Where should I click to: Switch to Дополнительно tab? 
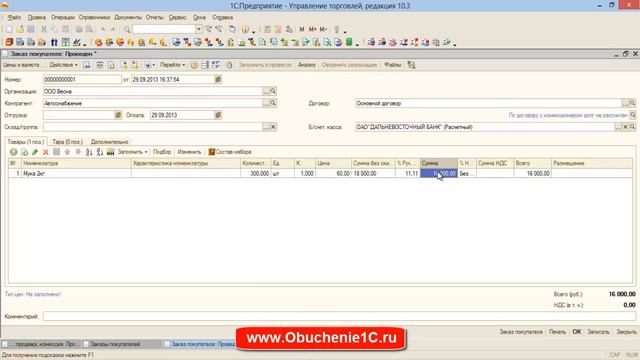(109, 142)
